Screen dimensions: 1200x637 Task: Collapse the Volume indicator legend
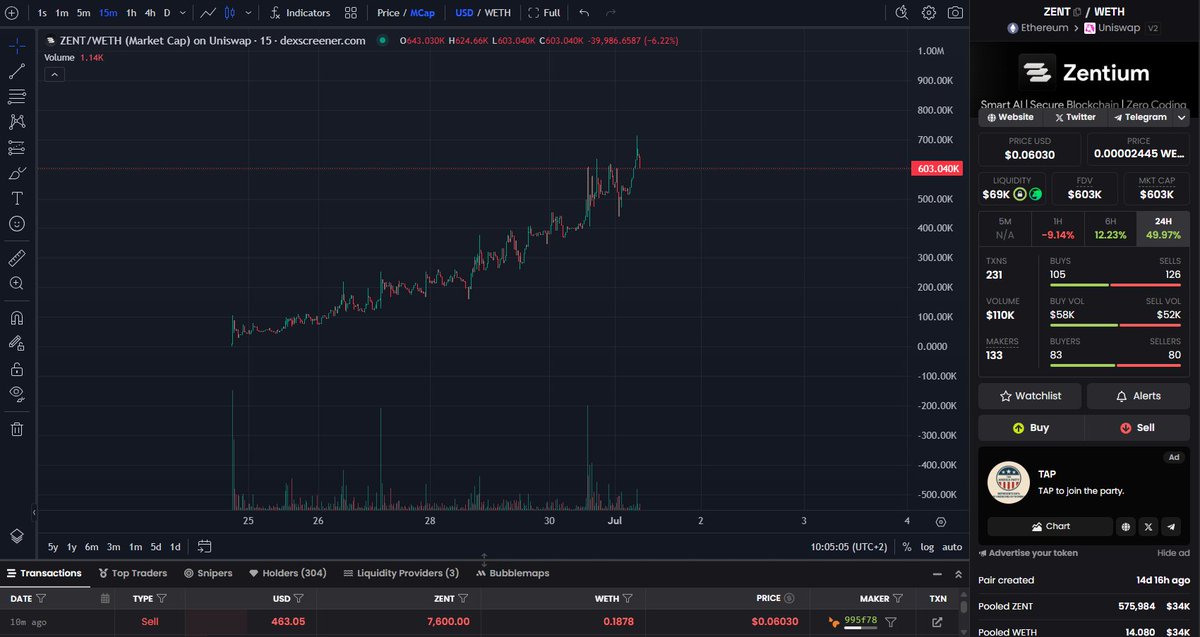click(54, 74)
